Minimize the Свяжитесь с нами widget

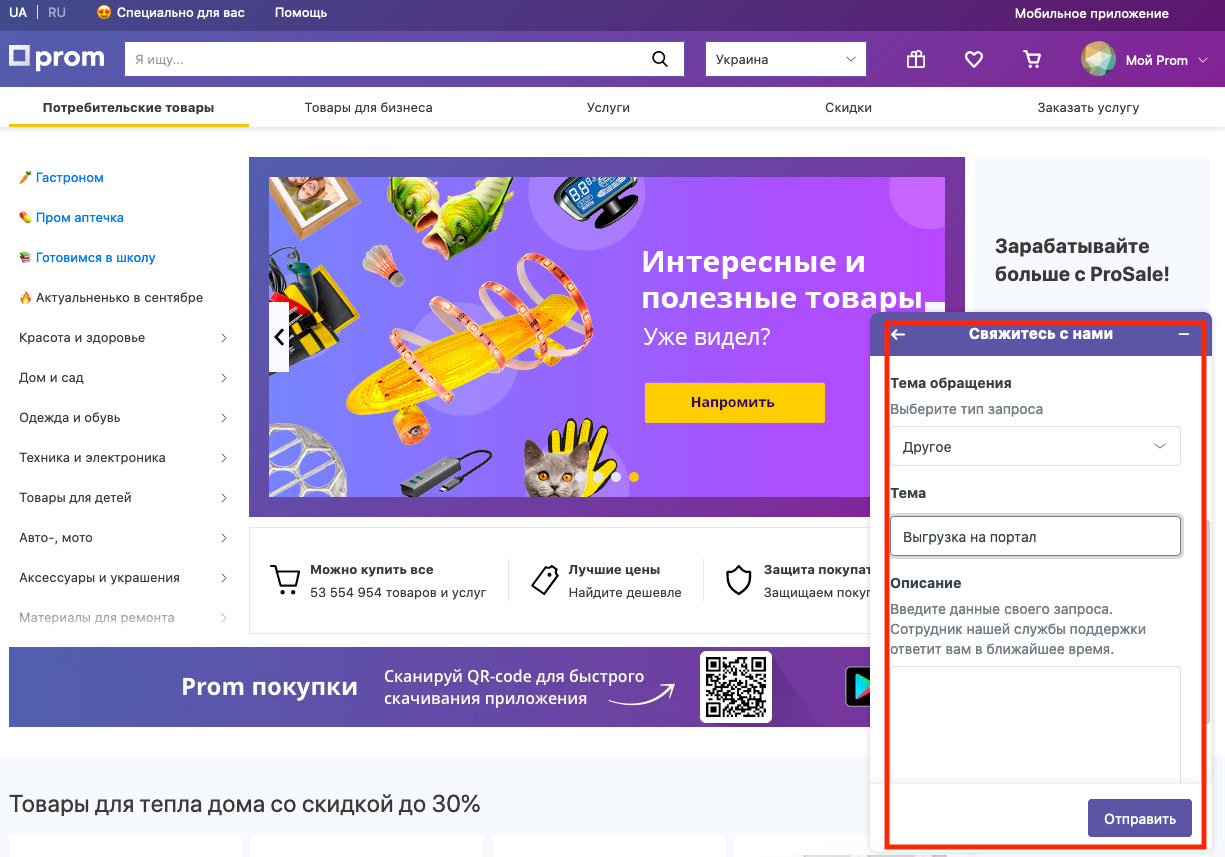(x=1184, y=334)
